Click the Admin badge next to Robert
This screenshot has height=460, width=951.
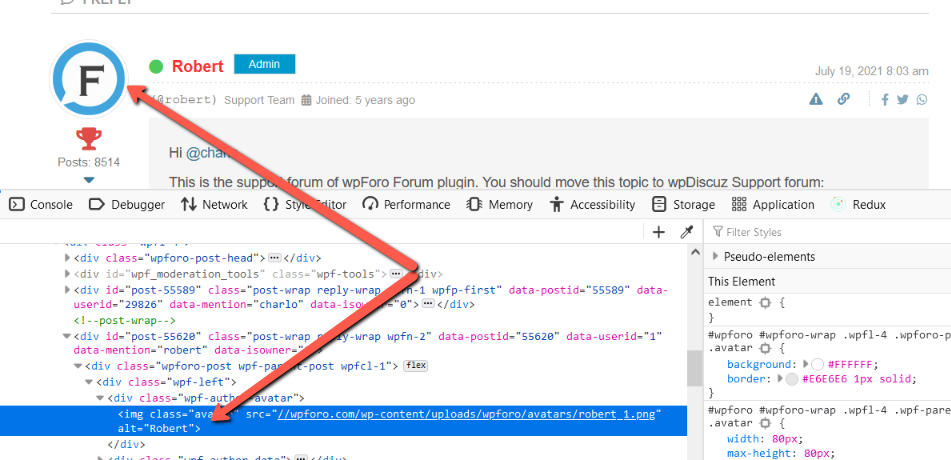[264, 64]
